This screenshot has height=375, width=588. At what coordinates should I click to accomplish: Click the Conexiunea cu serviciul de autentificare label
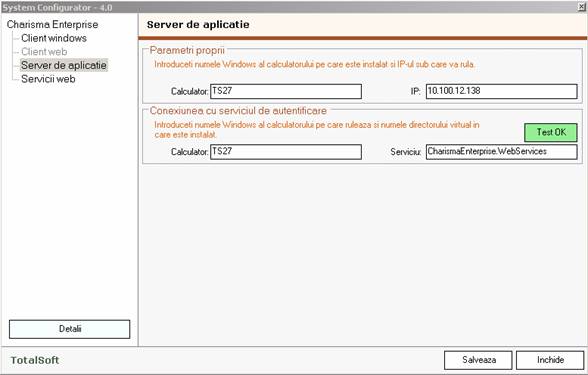pos(238,111)
